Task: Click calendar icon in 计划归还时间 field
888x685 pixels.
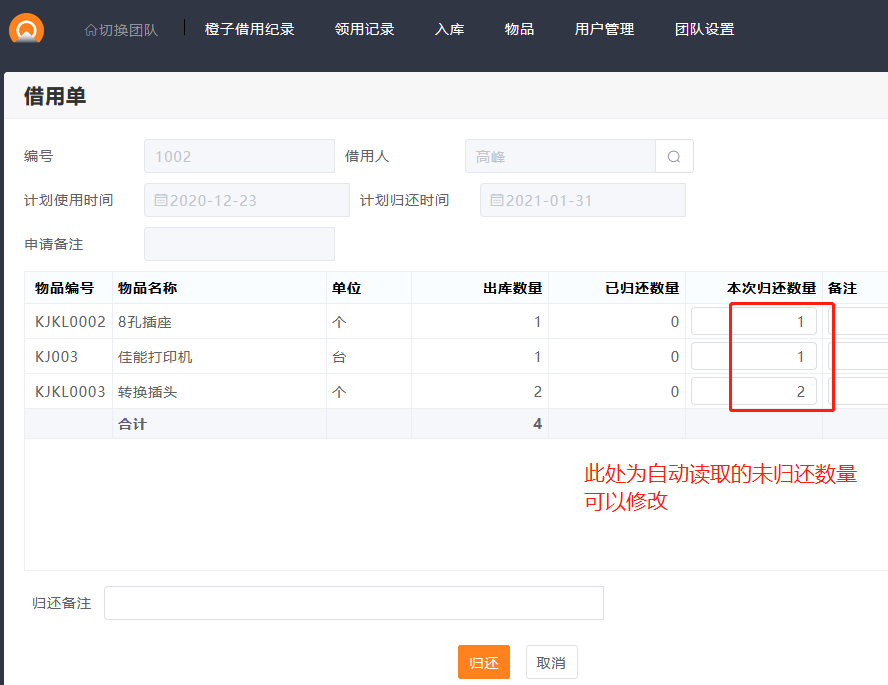Action: pos(496,200)
